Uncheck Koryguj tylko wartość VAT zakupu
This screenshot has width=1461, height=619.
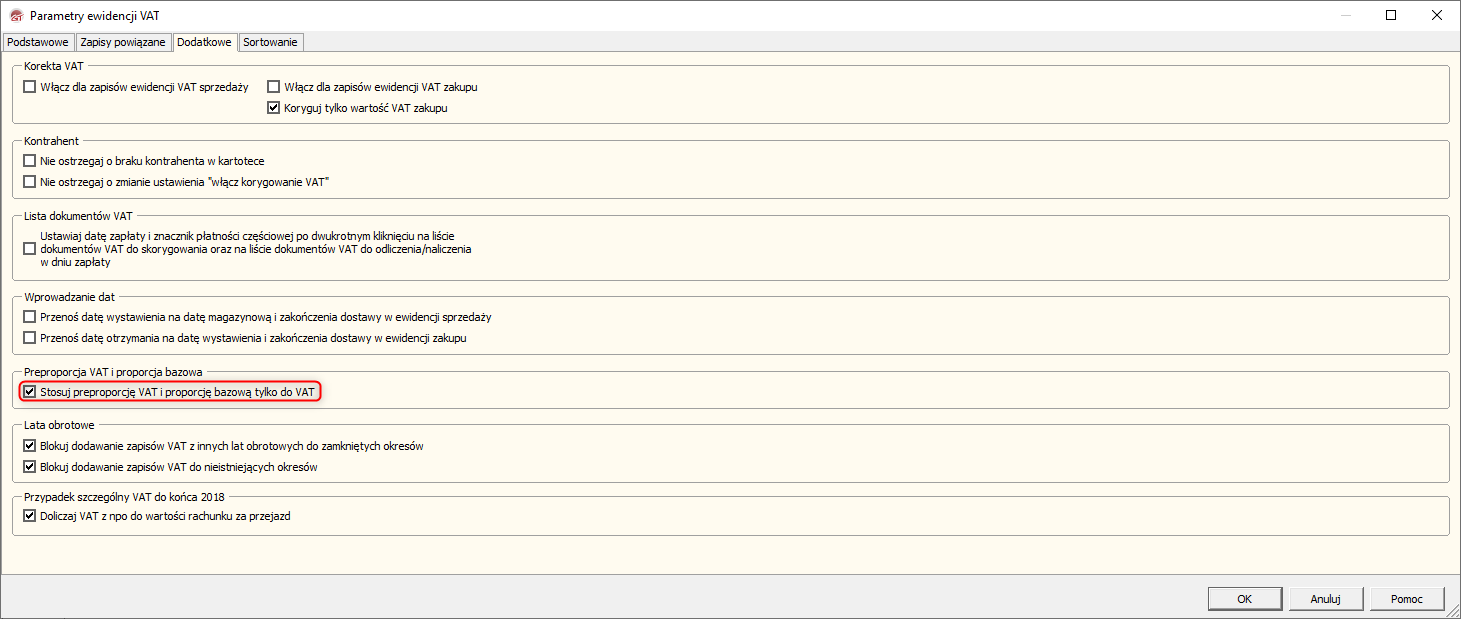[x=273, y=108]
